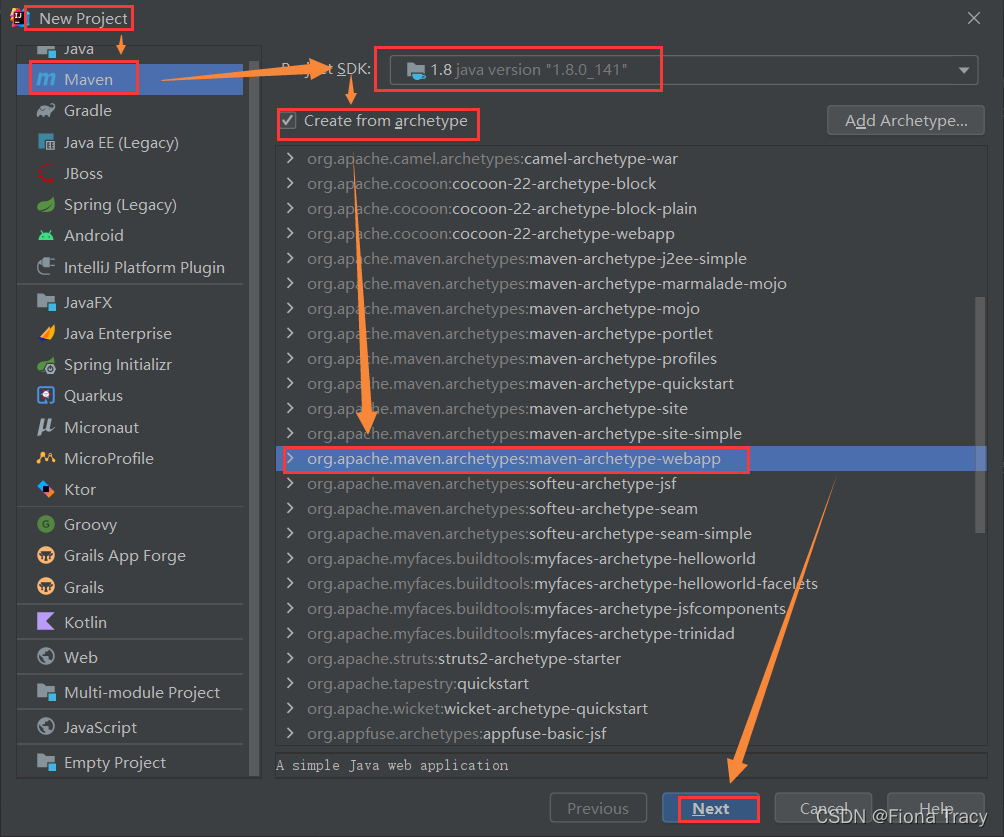1004x837 pixels.
Task: Click the green Android robot icon
Action: (46, 236)
